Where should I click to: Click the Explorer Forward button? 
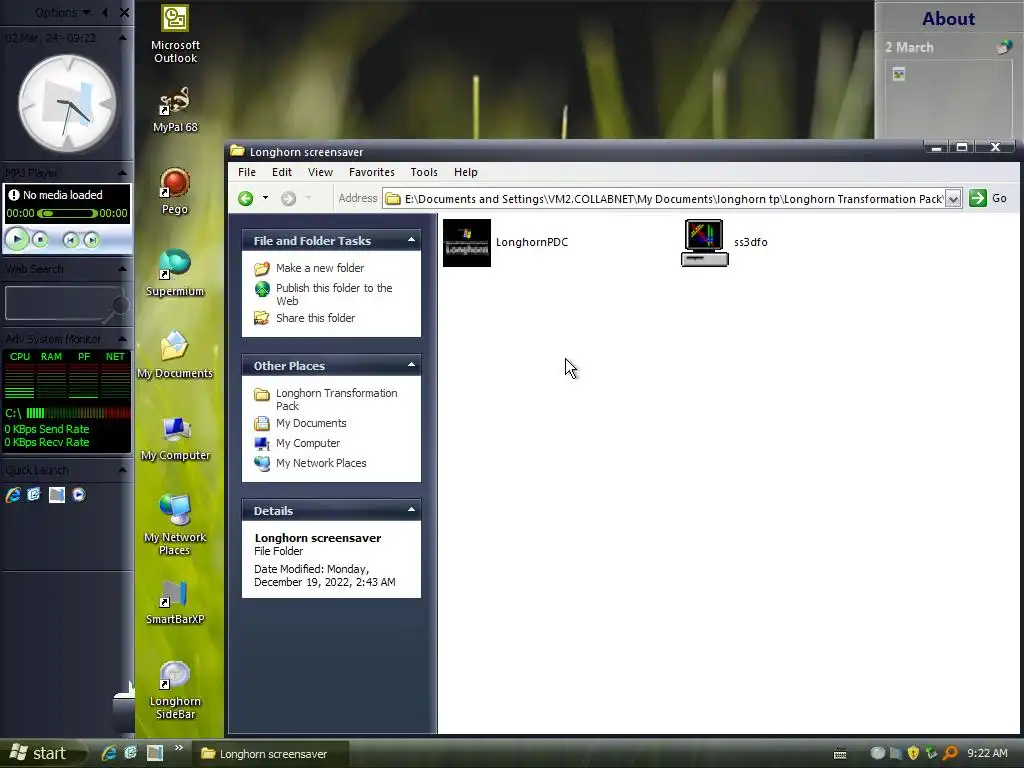coord(289,199)
